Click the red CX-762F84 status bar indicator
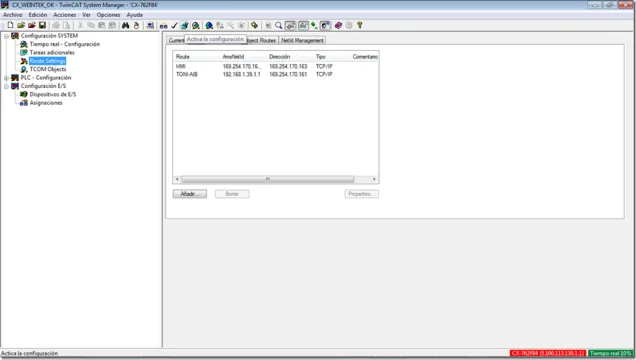 (548, 353)
